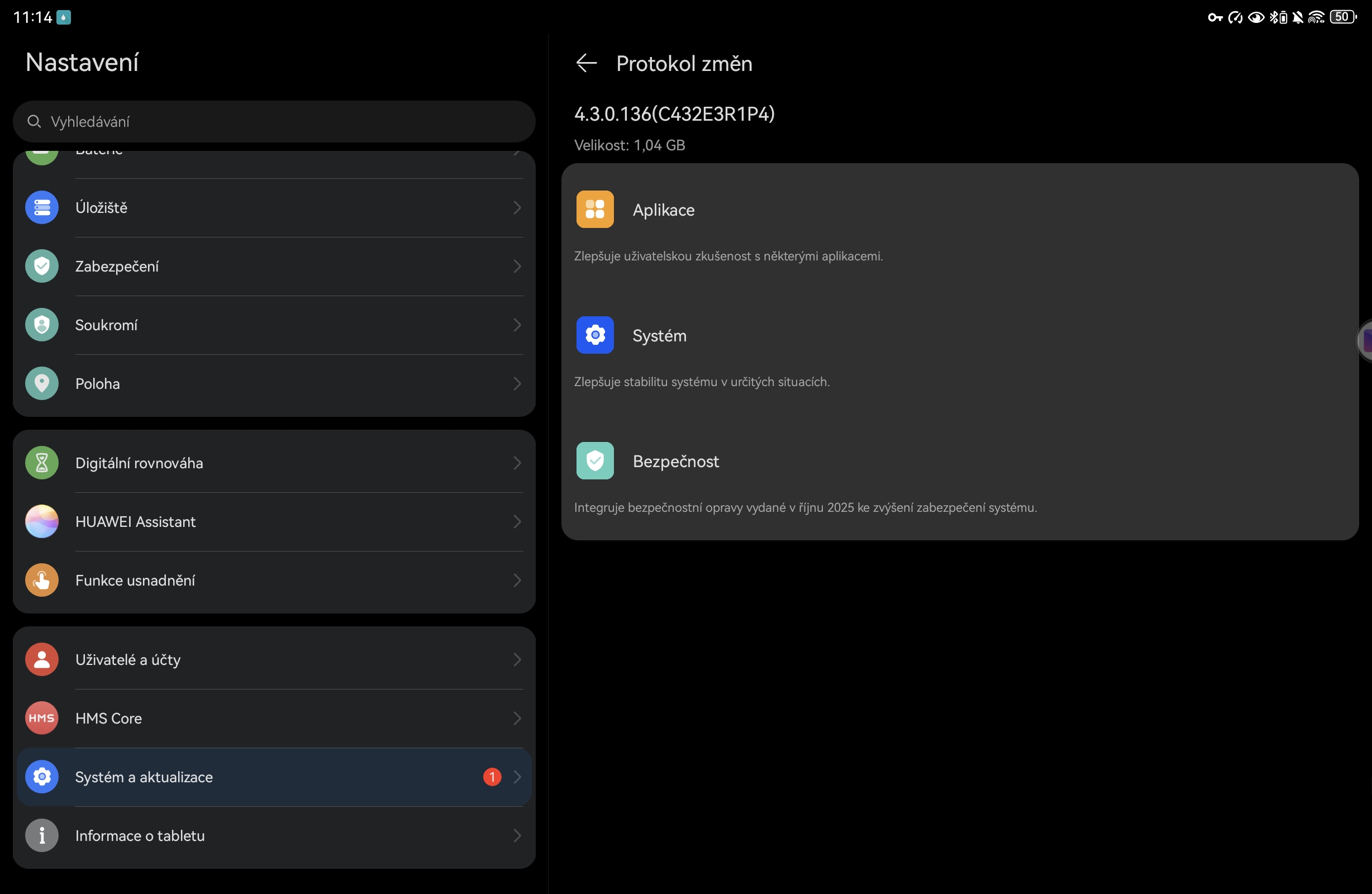Click the battery indicator in status bar
This screenshot has width=1372, height=894.
pyautogui.click(x=1342, y=17)
